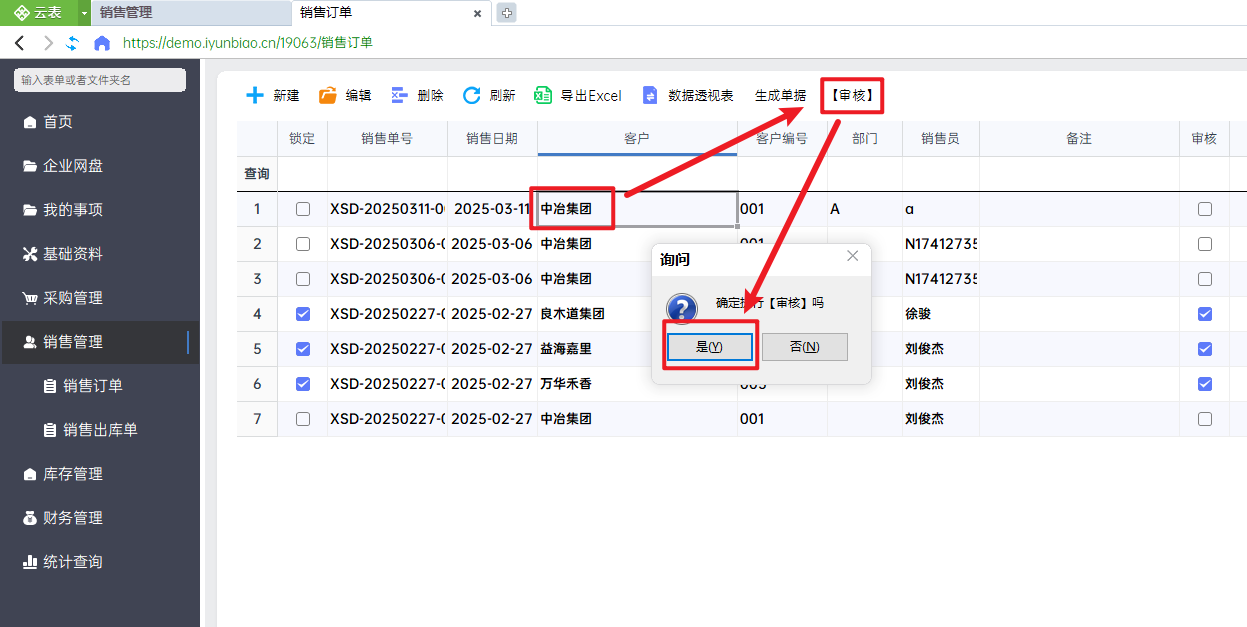Click the 客户 cell in row 1
This screenshot has height=627, width=1247.
coord(637,209)
